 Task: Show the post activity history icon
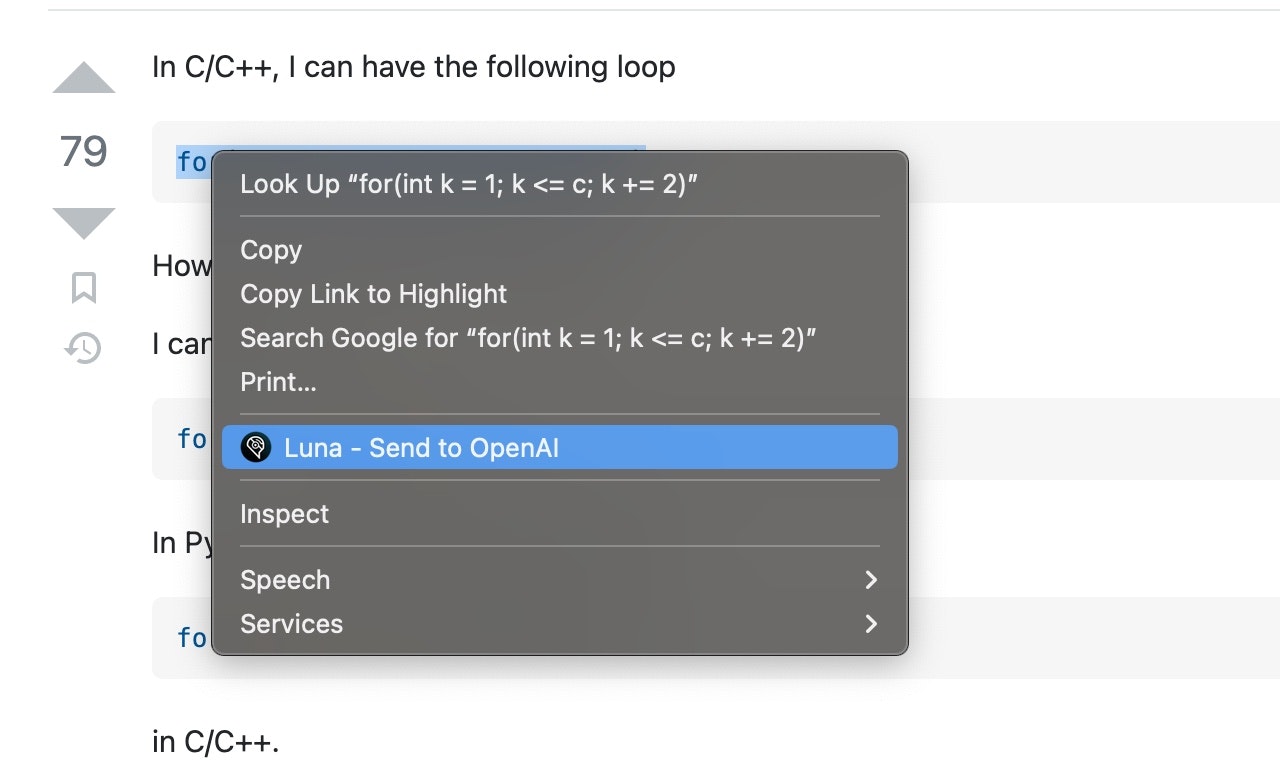tap(84, 348)
